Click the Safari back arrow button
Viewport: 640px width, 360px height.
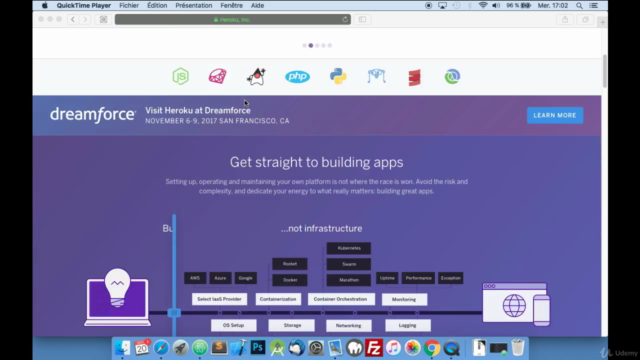coord(73,19)
